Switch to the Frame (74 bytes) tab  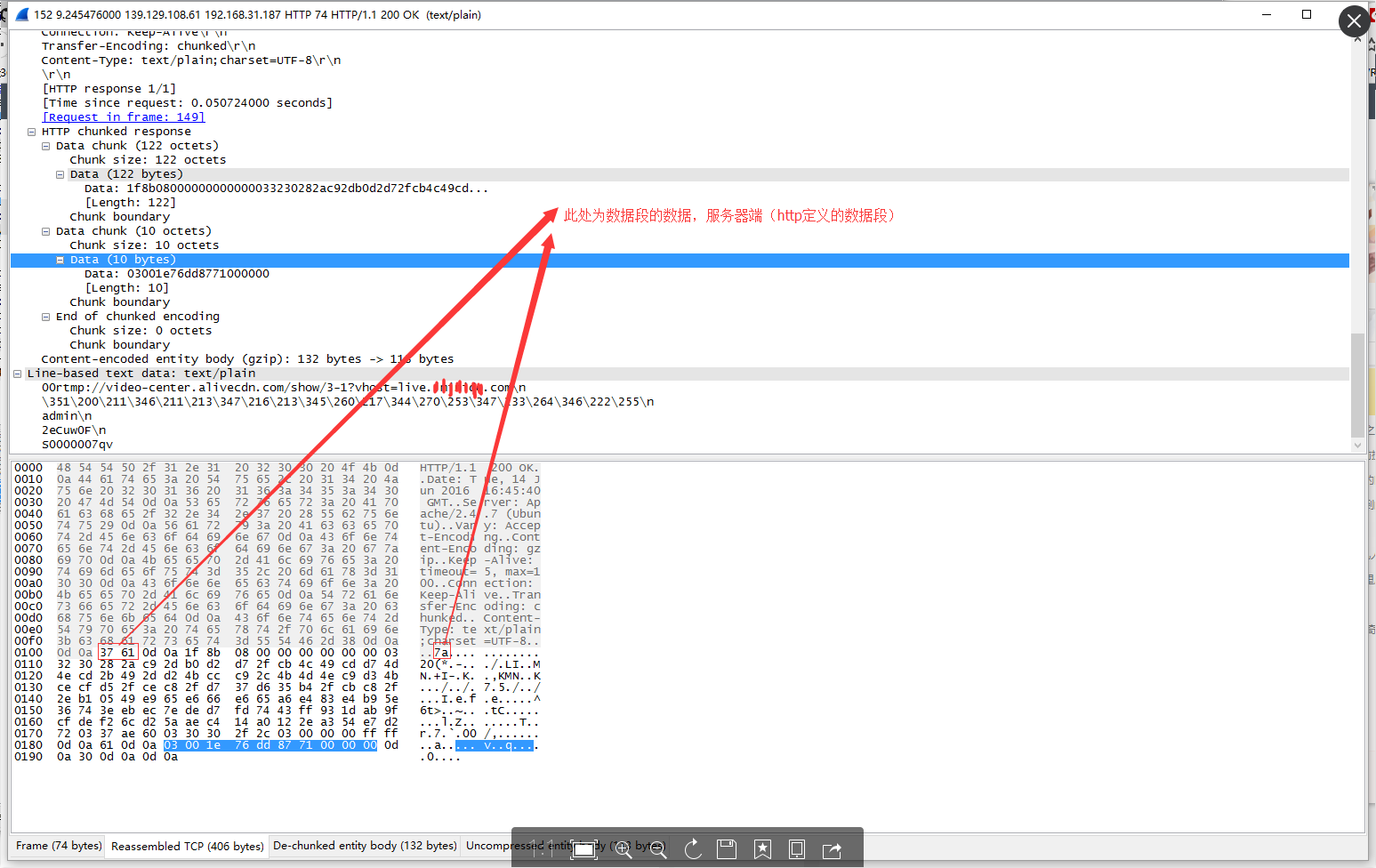[59, 846]
